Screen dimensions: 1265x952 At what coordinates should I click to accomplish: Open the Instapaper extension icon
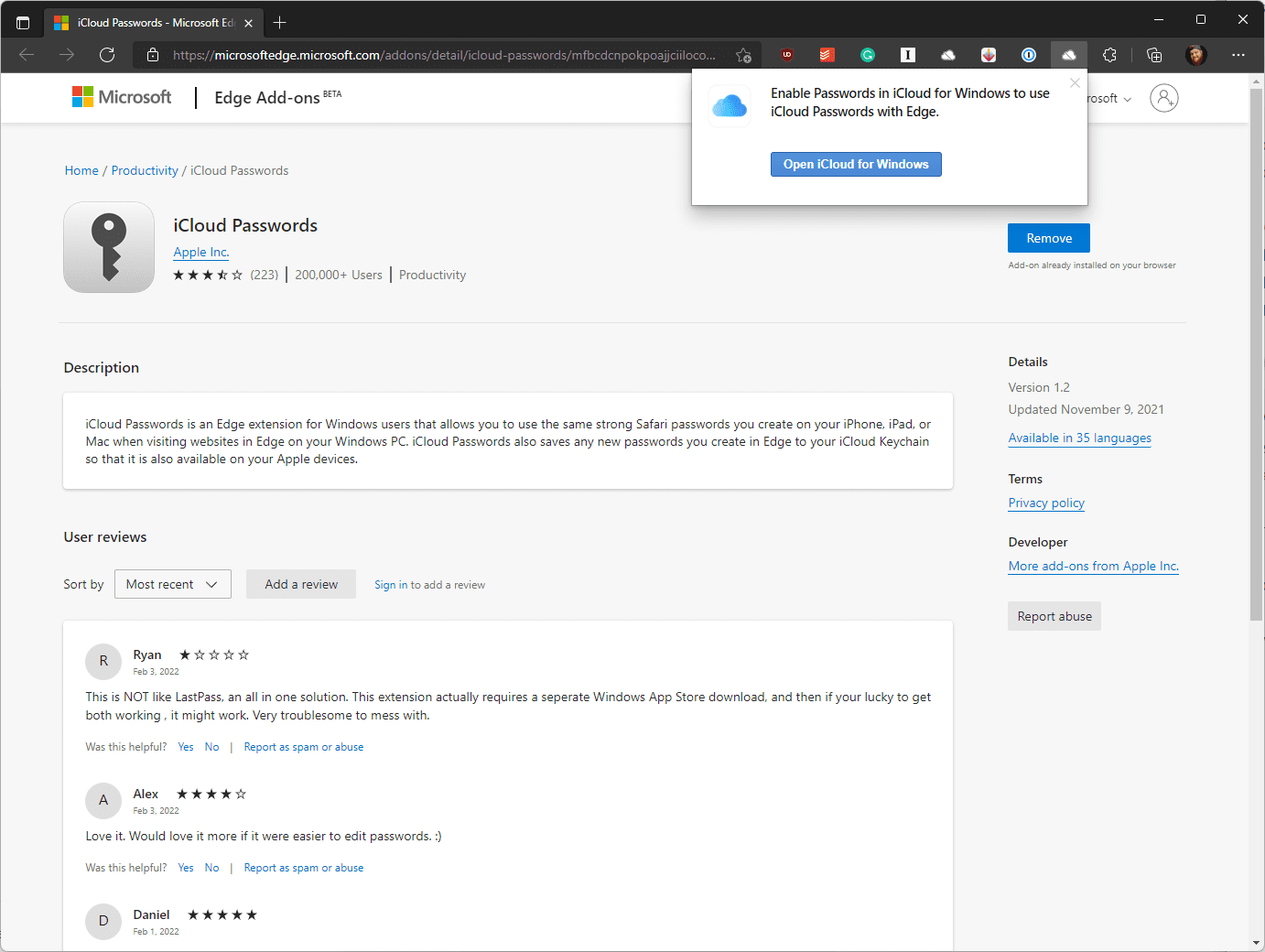pos(908,55)
